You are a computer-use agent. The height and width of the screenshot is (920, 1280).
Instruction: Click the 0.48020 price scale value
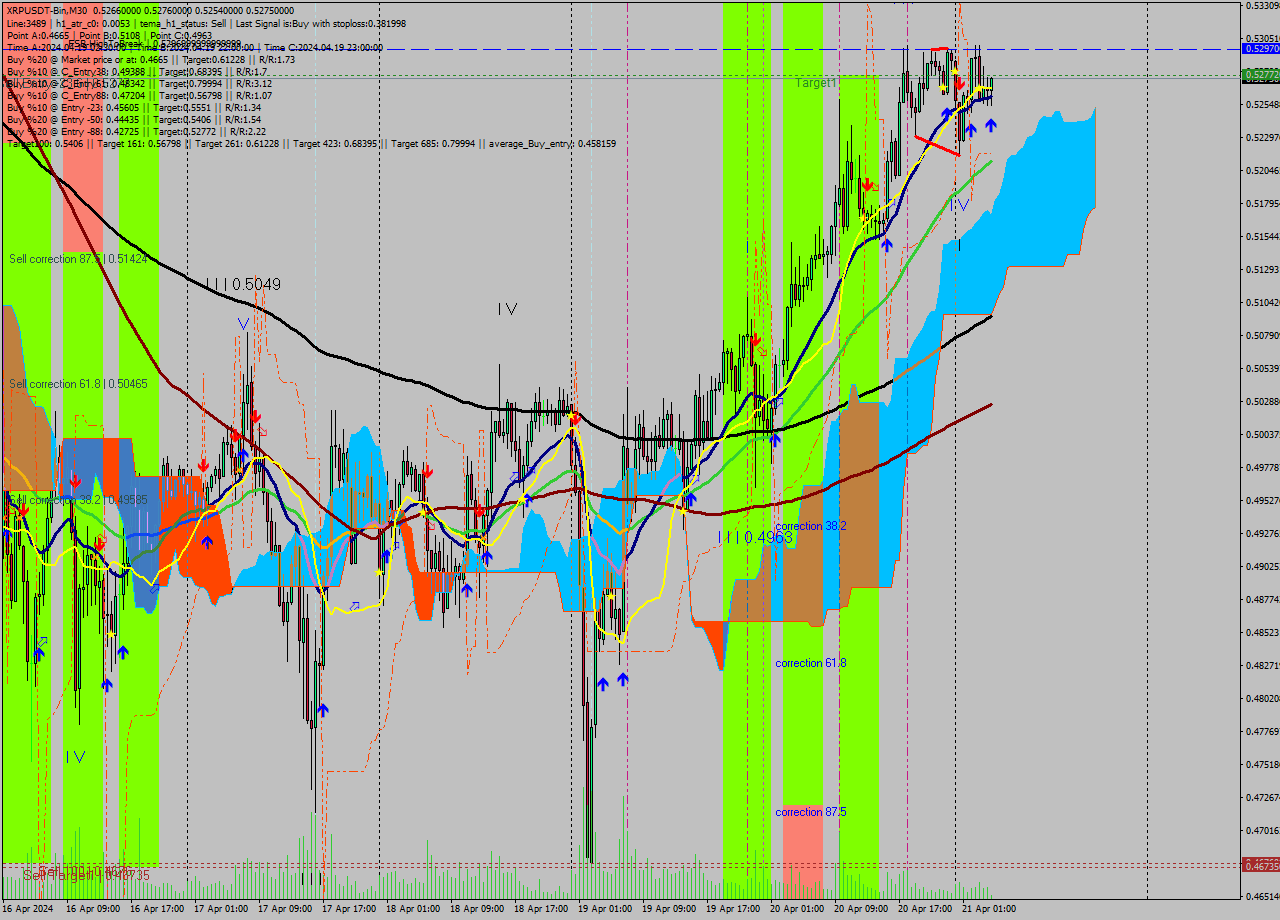(x=1262, y=698)
